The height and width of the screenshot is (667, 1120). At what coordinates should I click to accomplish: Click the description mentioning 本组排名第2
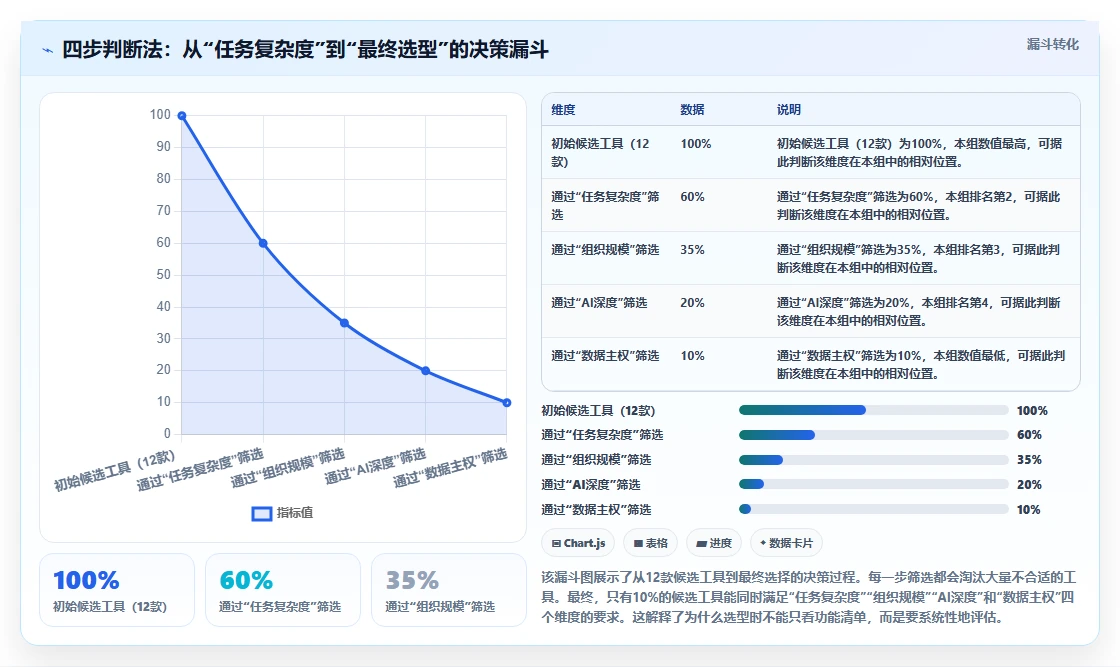pyautogui.click(x=919, y=205)
